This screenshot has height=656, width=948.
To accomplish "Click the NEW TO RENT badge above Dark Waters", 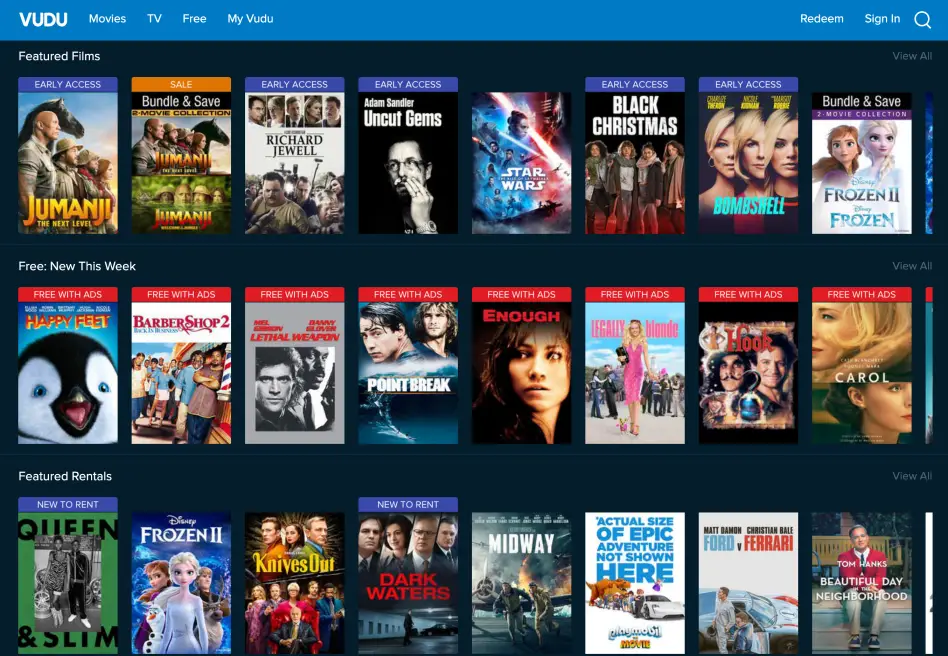I will coord(408,504).
